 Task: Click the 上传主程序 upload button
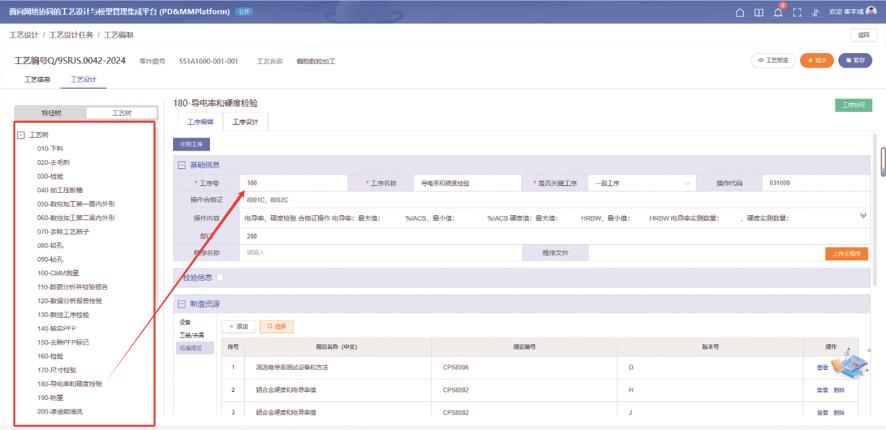point(845,253)
